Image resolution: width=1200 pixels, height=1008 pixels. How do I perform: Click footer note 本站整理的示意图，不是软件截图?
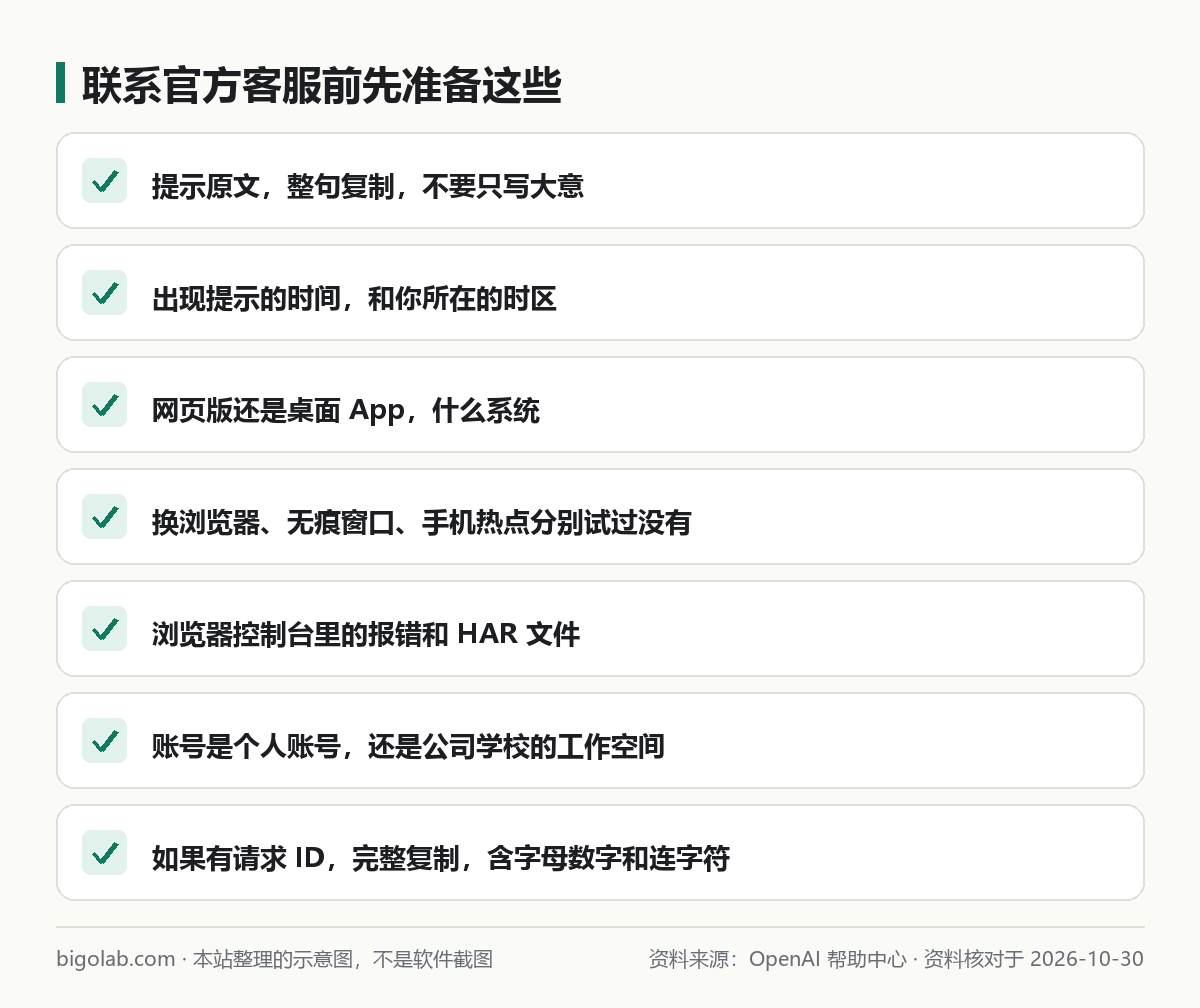coord(343,959)
